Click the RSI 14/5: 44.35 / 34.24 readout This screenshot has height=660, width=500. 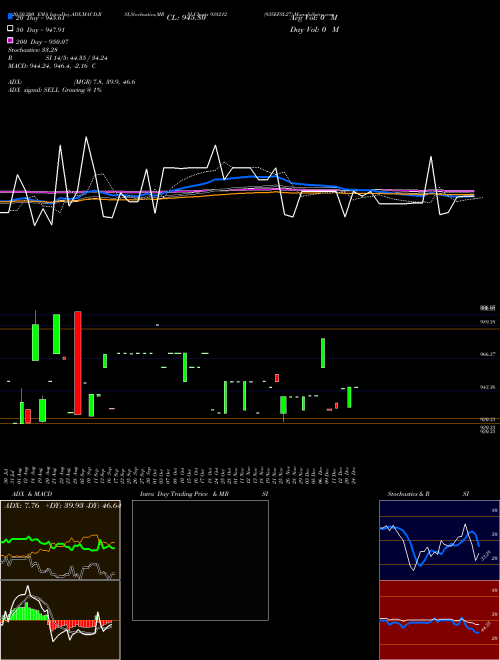point(58,58)
